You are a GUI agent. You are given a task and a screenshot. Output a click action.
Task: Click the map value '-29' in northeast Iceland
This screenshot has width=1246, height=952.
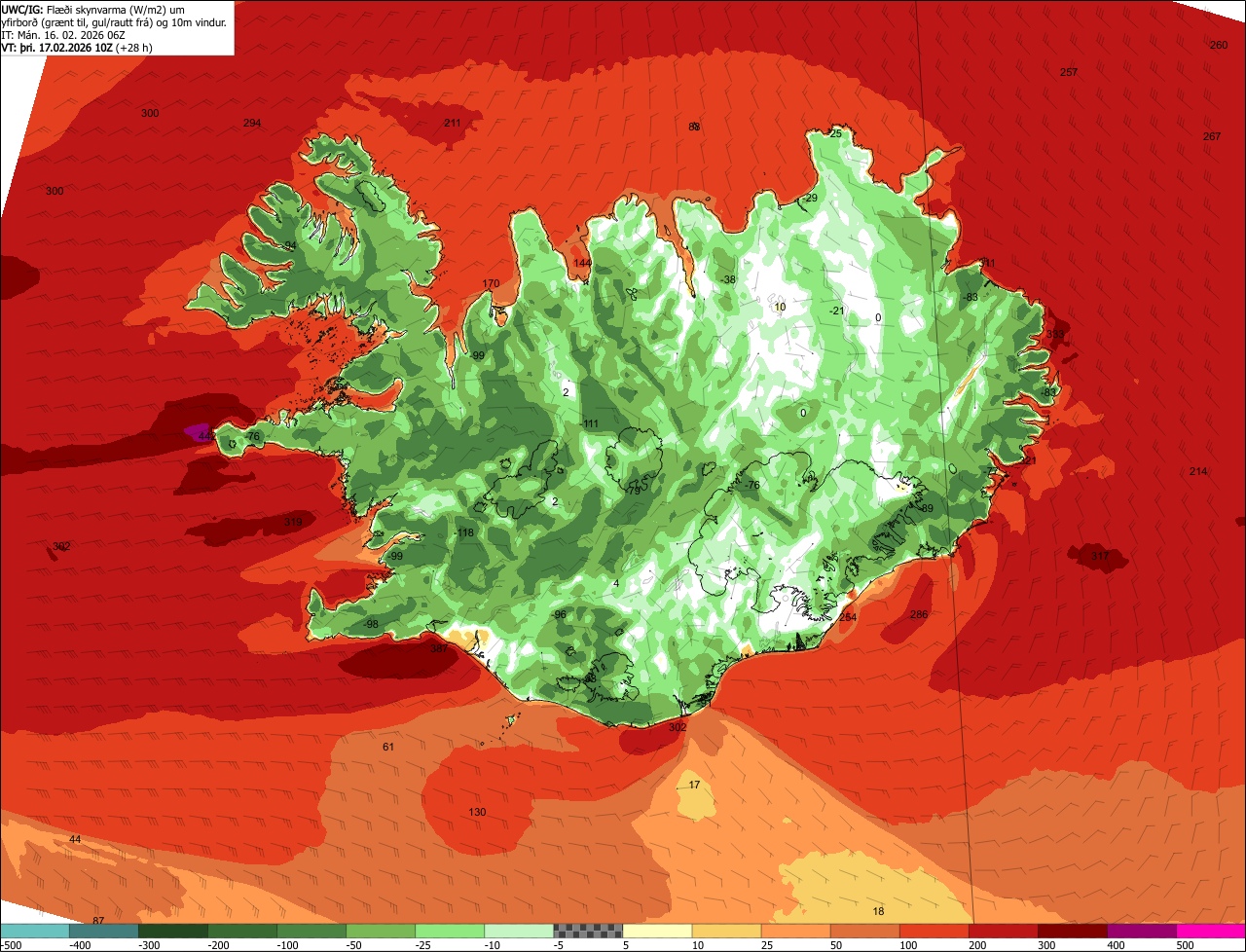(x=810, y=198)
